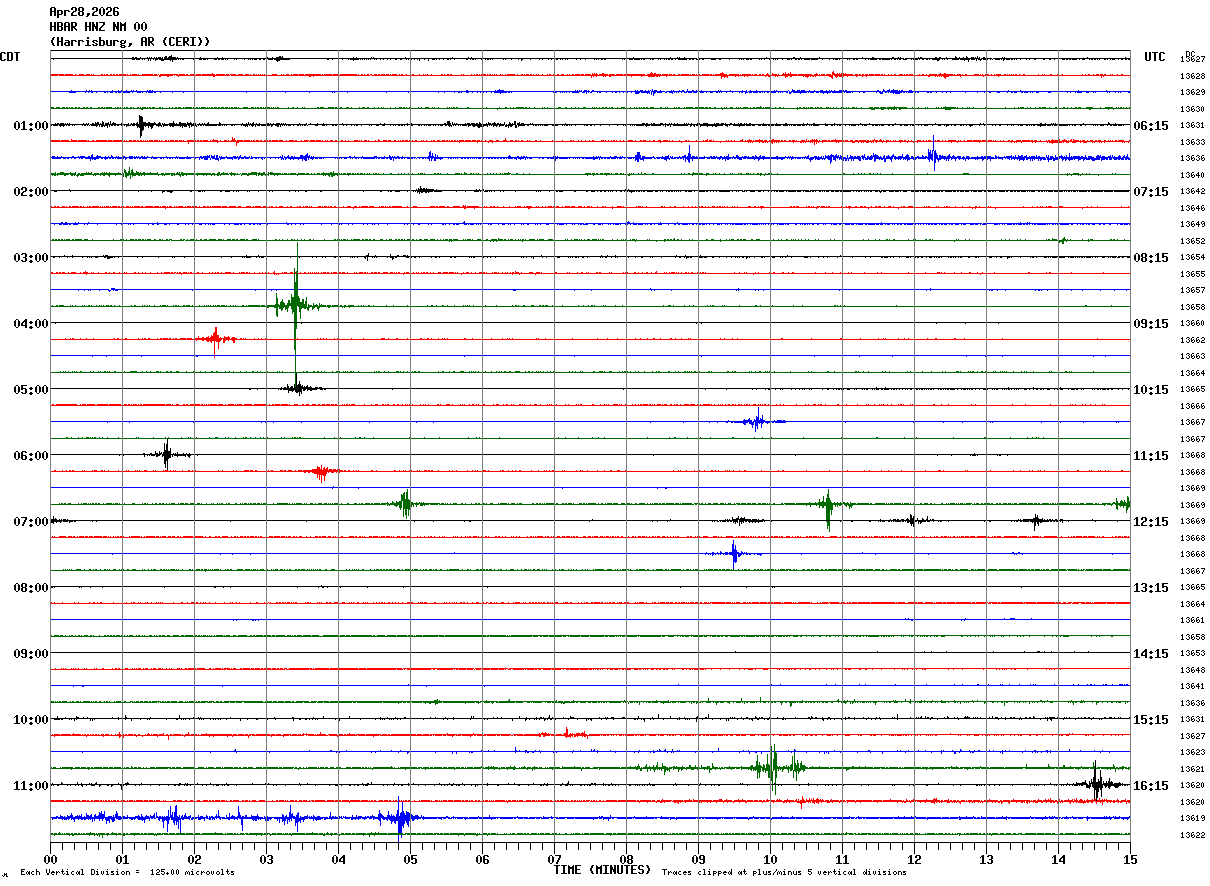Select the station code "HBAR HNZ NM 00"
Viewport: 1210px width, 886px height.
point(98,27)
